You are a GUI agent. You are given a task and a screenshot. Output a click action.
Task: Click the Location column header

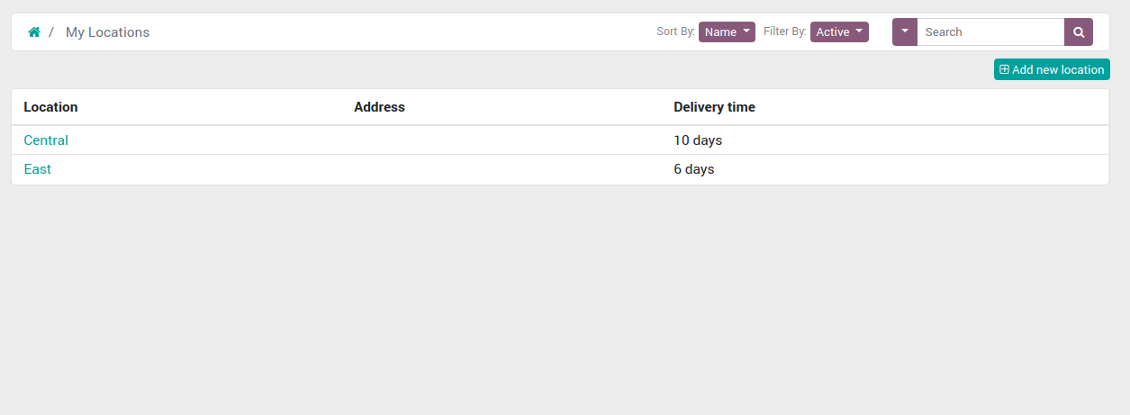[x=51, y=107]
